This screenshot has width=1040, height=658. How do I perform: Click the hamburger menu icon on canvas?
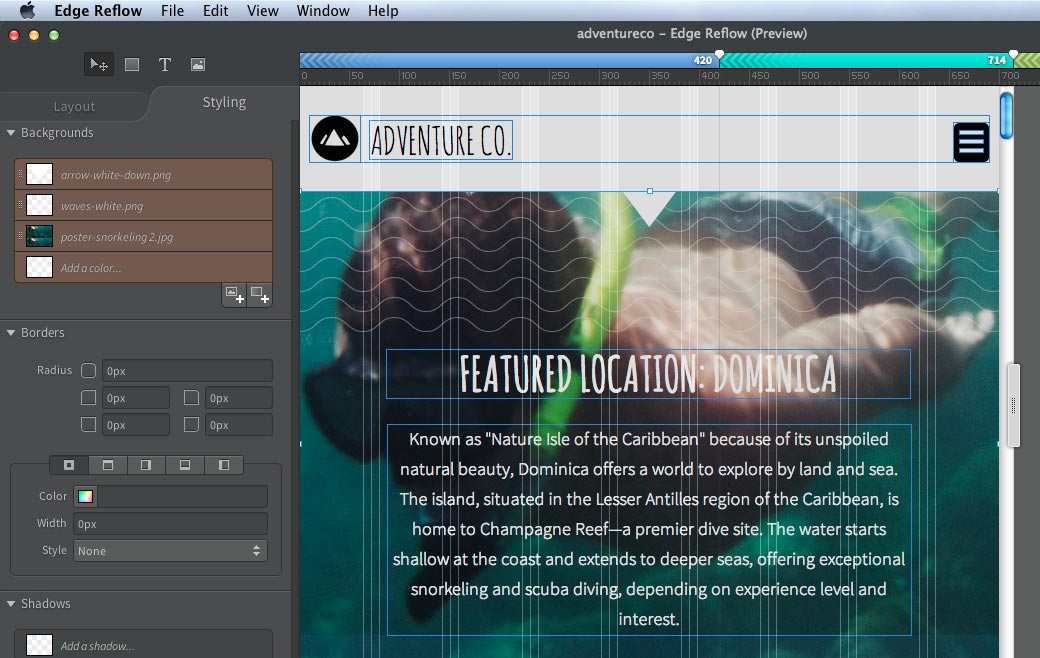pos(972,142)
